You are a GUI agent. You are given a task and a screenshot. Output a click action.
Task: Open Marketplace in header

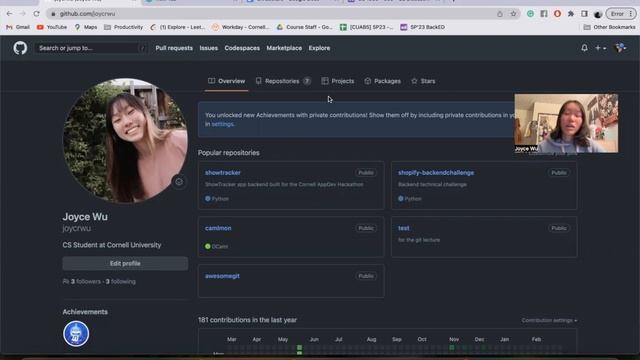[x=284, y=48]
